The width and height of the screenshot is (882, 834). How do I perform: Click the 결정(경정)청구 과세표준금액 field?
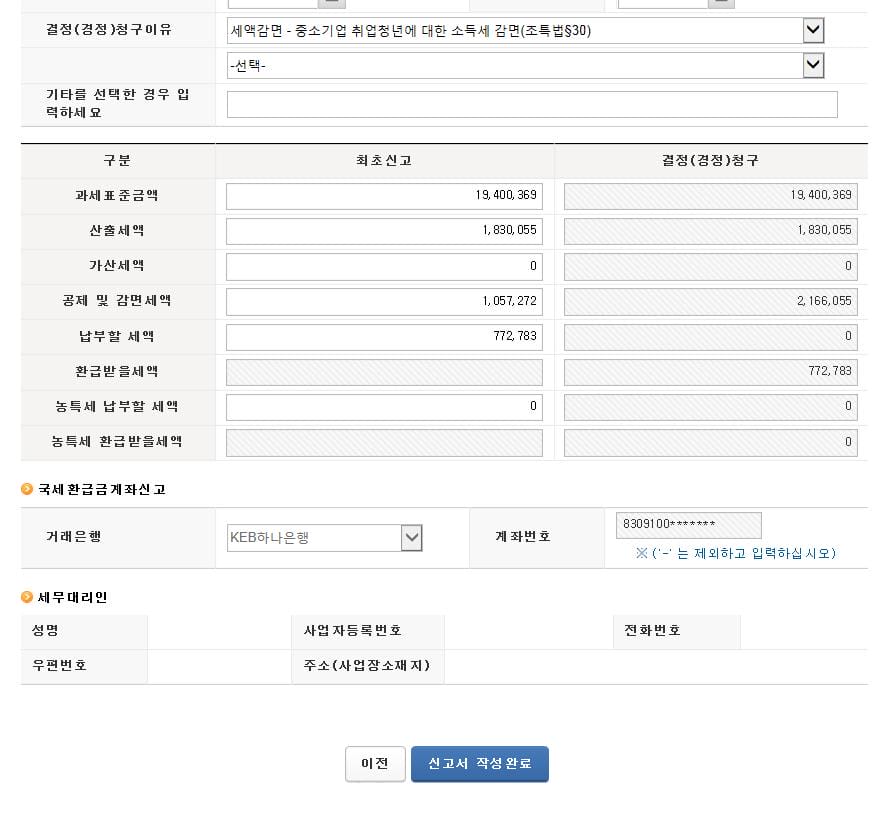(x=710, y=196)
